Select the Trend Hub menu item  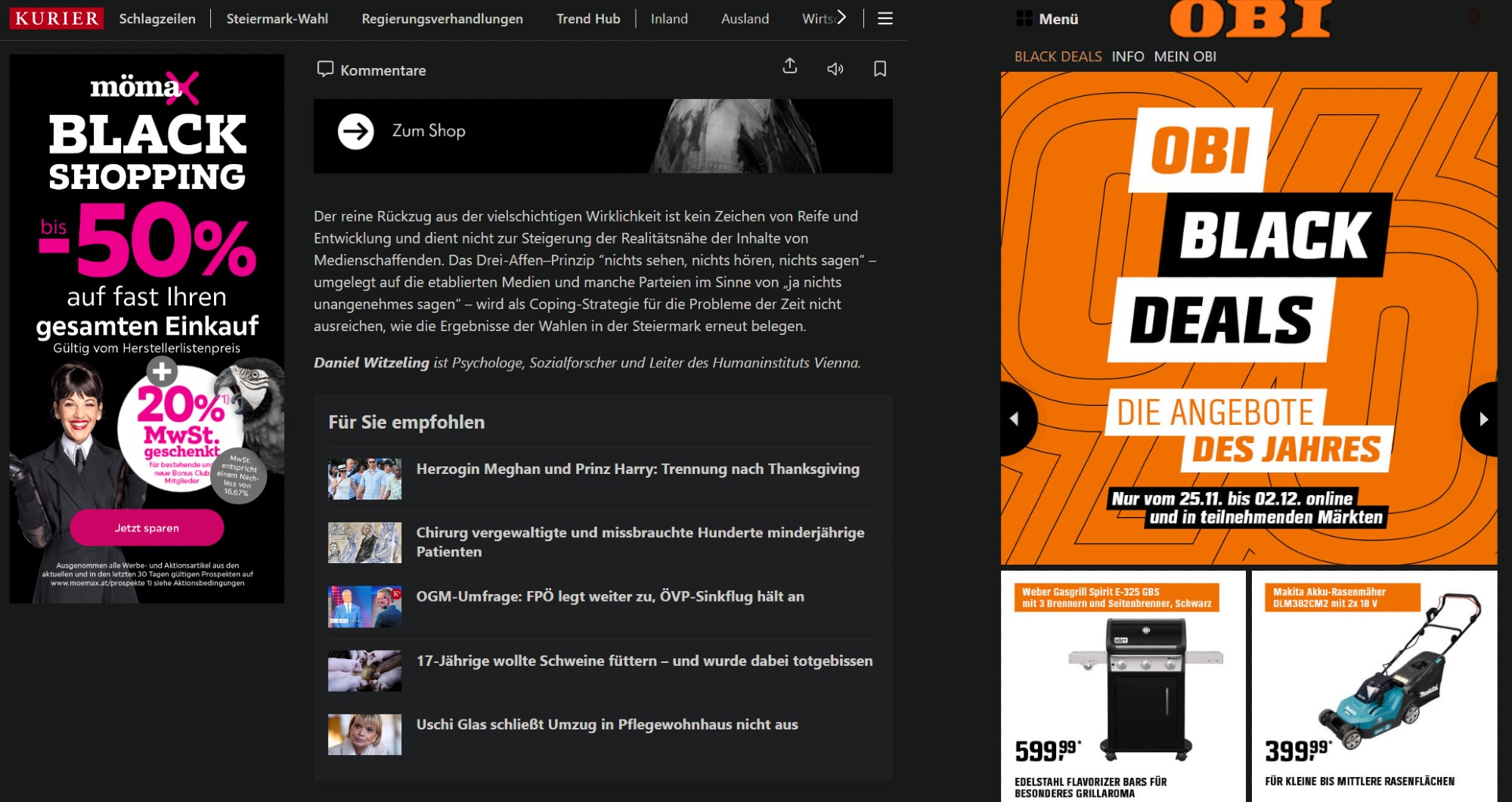(587, 19)
